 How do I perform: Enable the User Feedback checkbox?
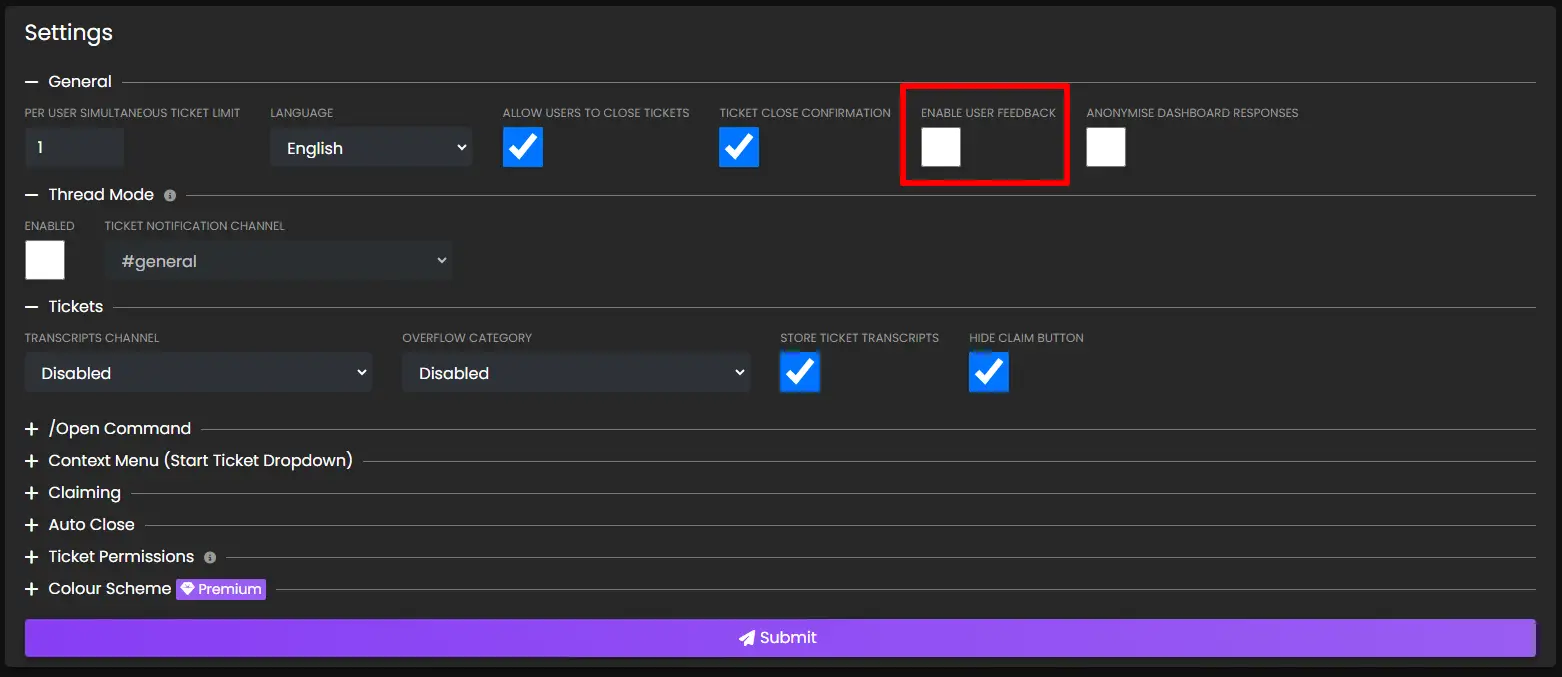[940, 147]
